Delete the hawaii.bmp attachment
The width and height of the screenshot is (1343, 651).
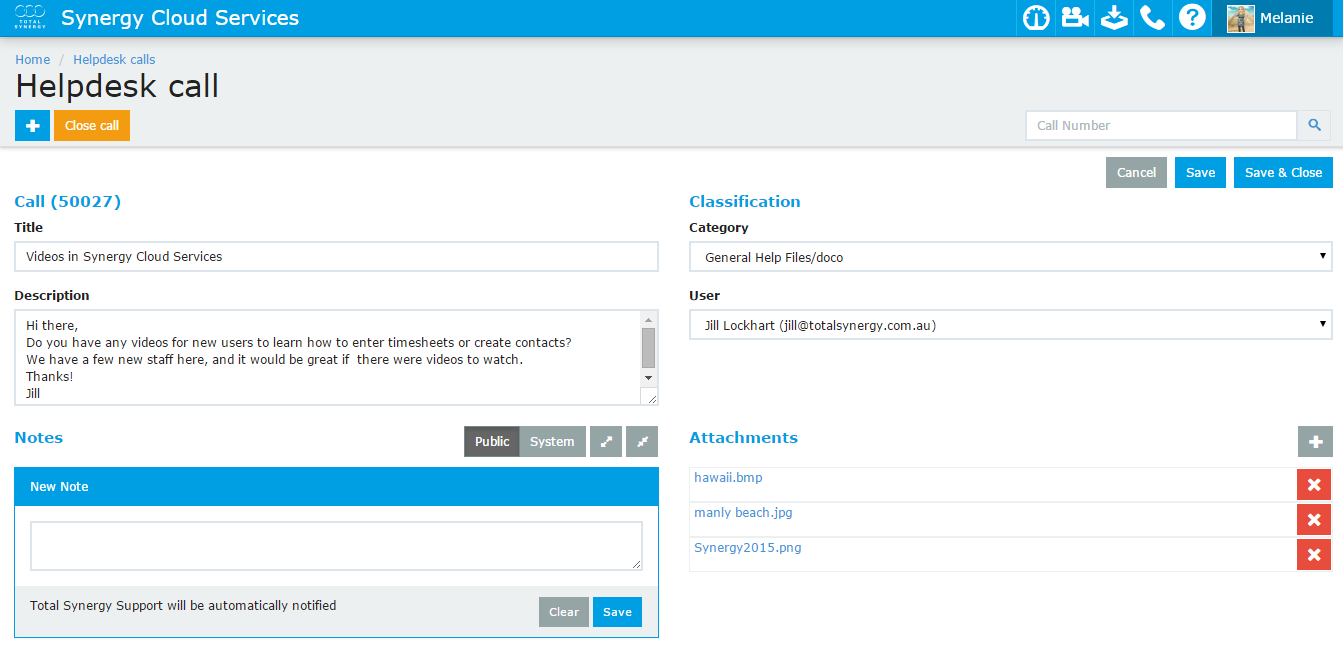(1314, 485)
